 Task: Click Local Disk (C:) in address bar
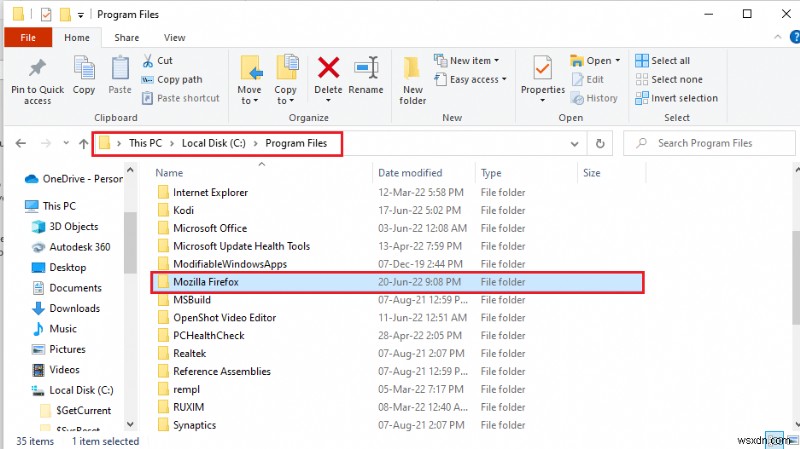pyautogui.click(x=214, y=143)
